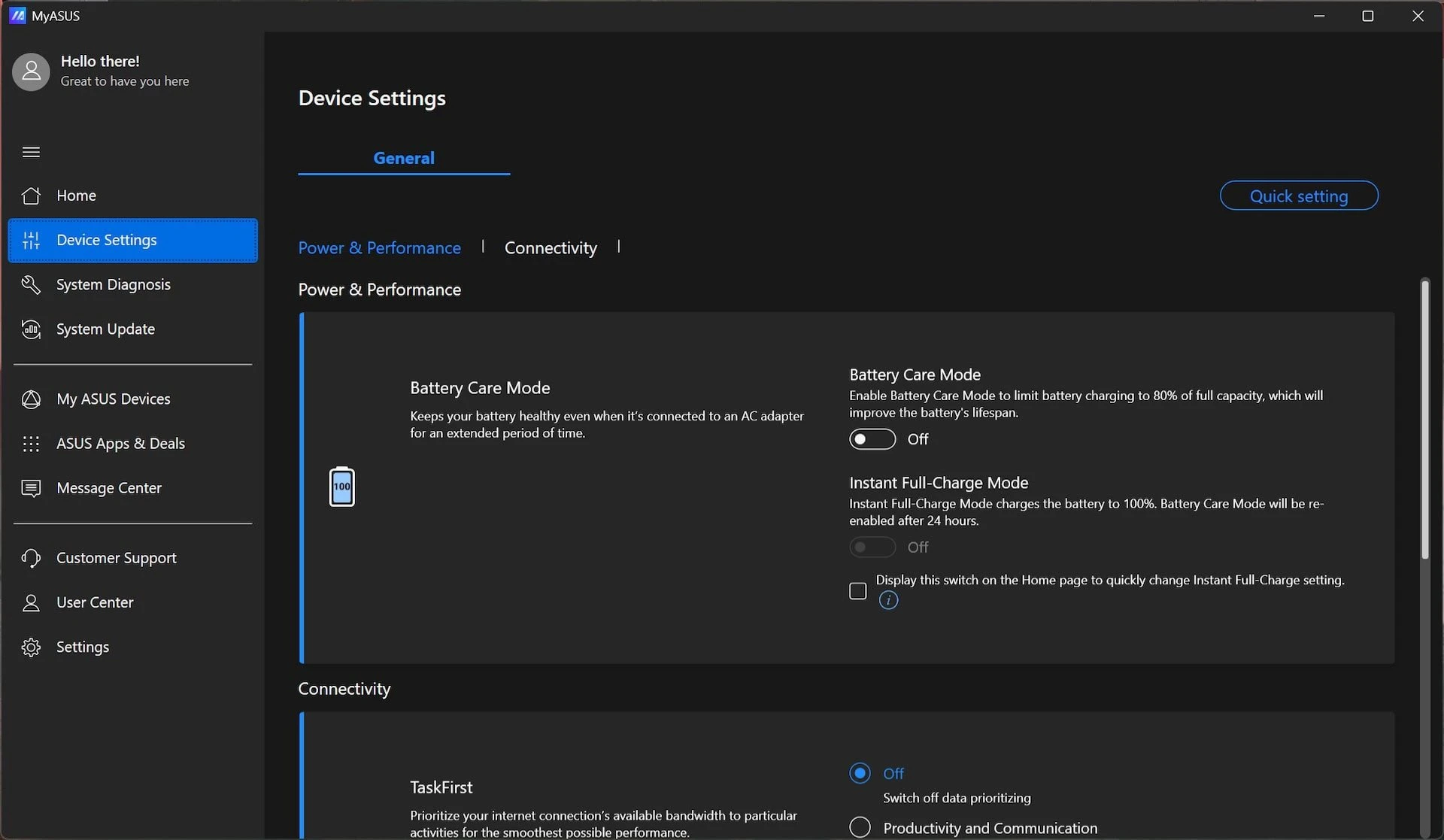Select Productivity and Communication radio button
Image resolution: width=1444 pixels, height=840 pixels.
860,827
